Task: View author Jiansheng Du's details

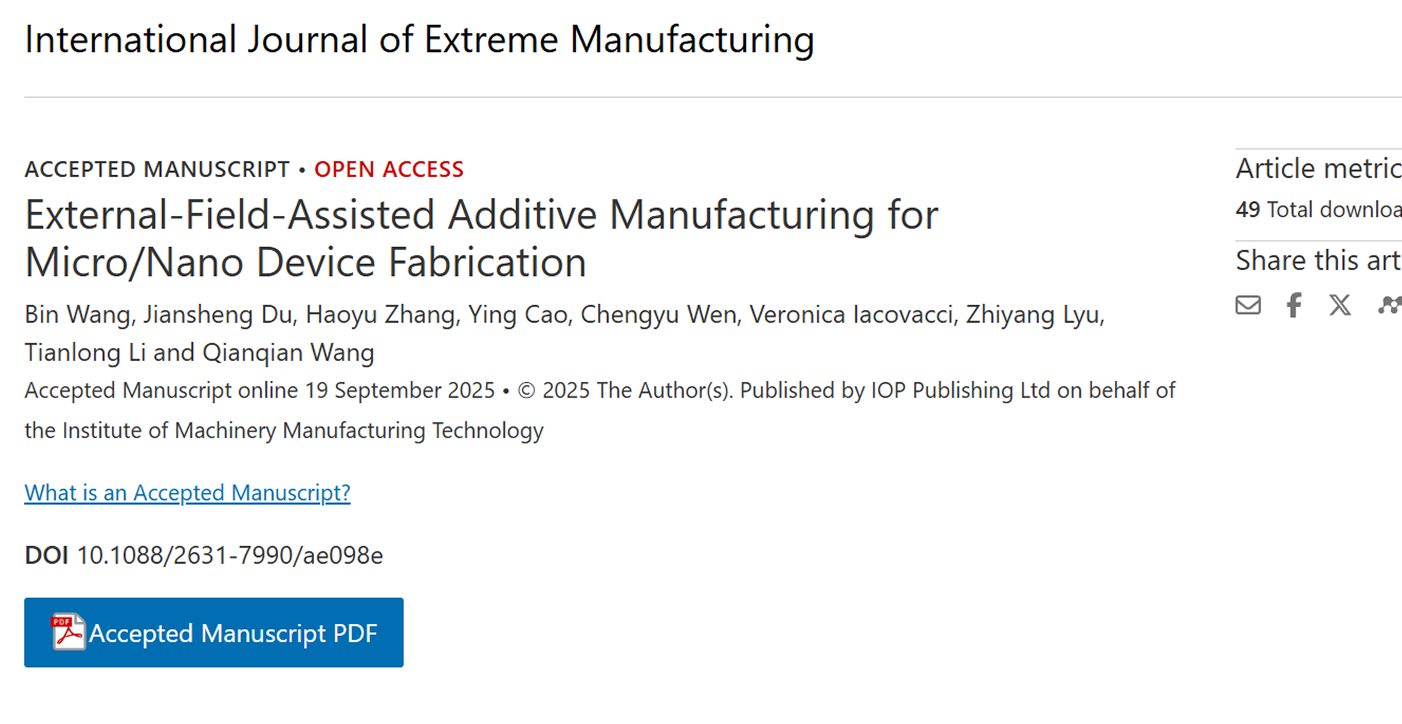Action: (218, 316)
